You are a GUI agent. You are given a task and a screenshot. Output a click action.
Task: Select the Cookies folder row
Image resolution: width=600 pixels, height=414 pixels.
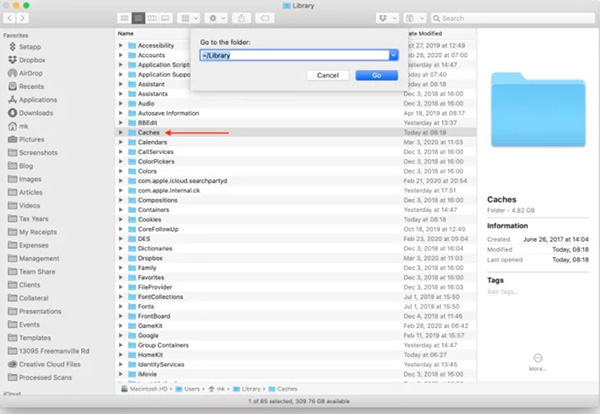pyautogui.click(x=296, y=220)
